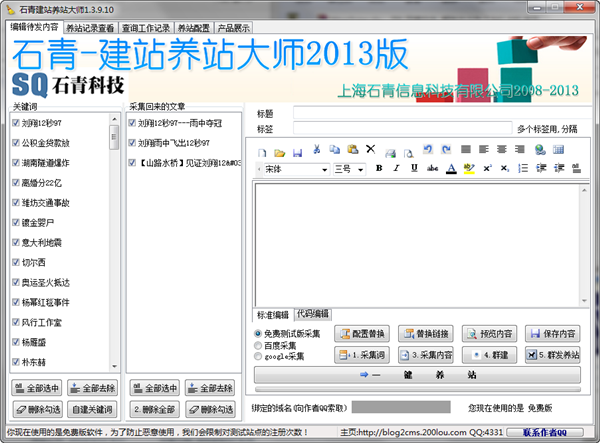Screen dimensions: 600x443
Task: Switch editor to 代码编辑 tab
Action: (x=313, y=314)
